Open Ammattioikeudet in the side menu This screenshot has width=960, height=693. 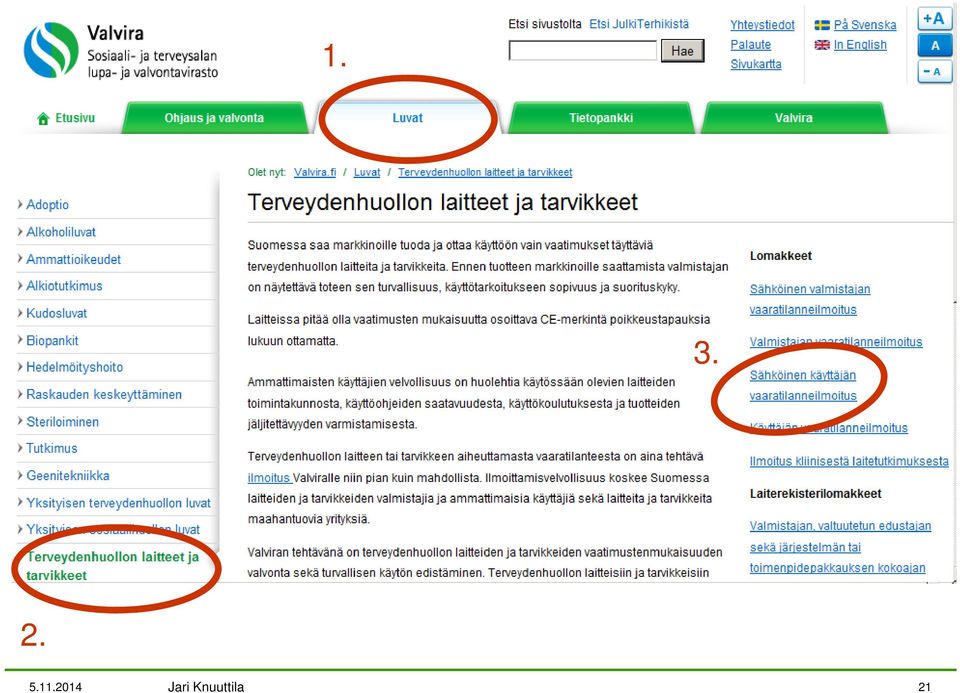coord(73,260)
